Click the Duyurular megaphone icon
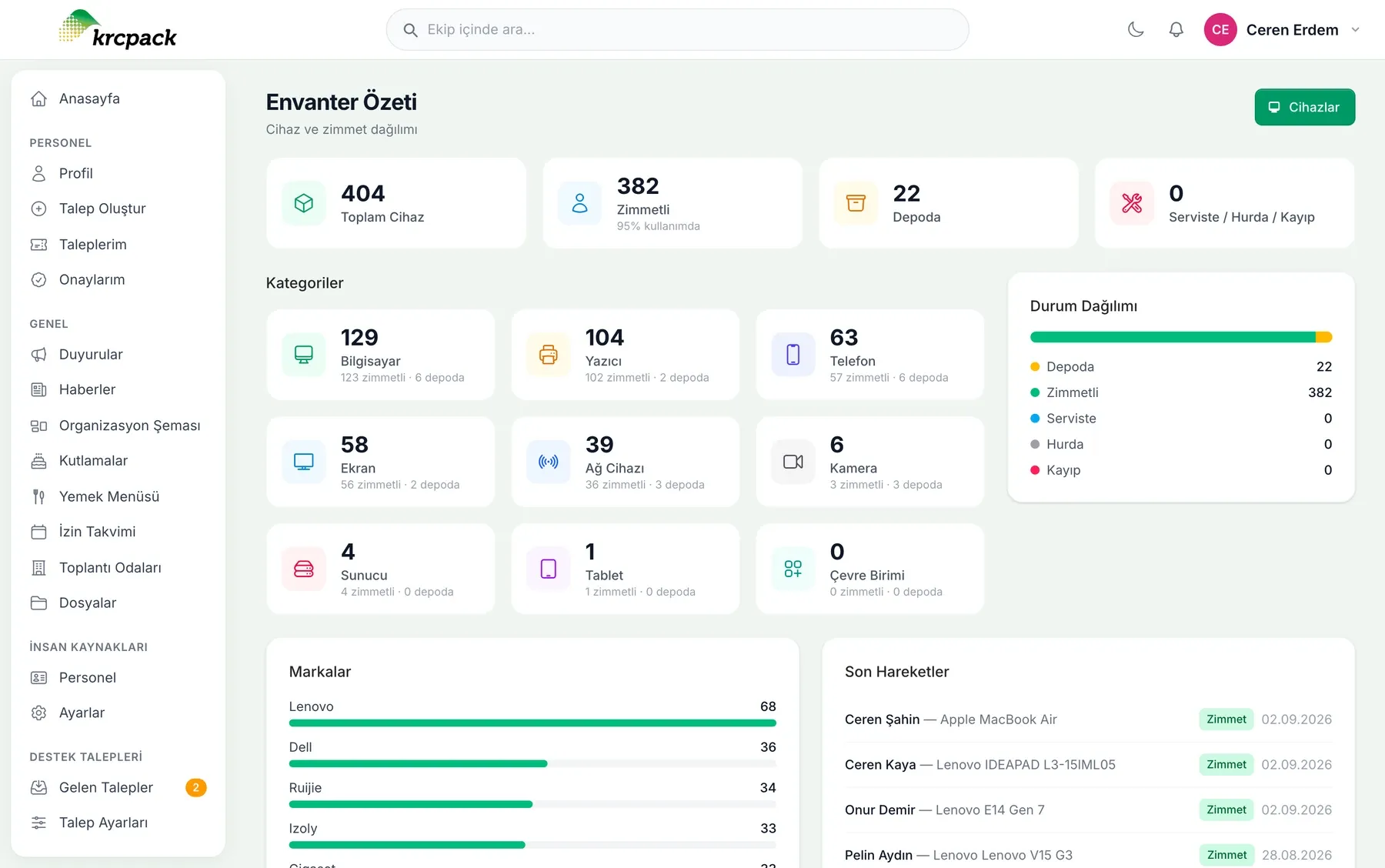 (38, 355)
